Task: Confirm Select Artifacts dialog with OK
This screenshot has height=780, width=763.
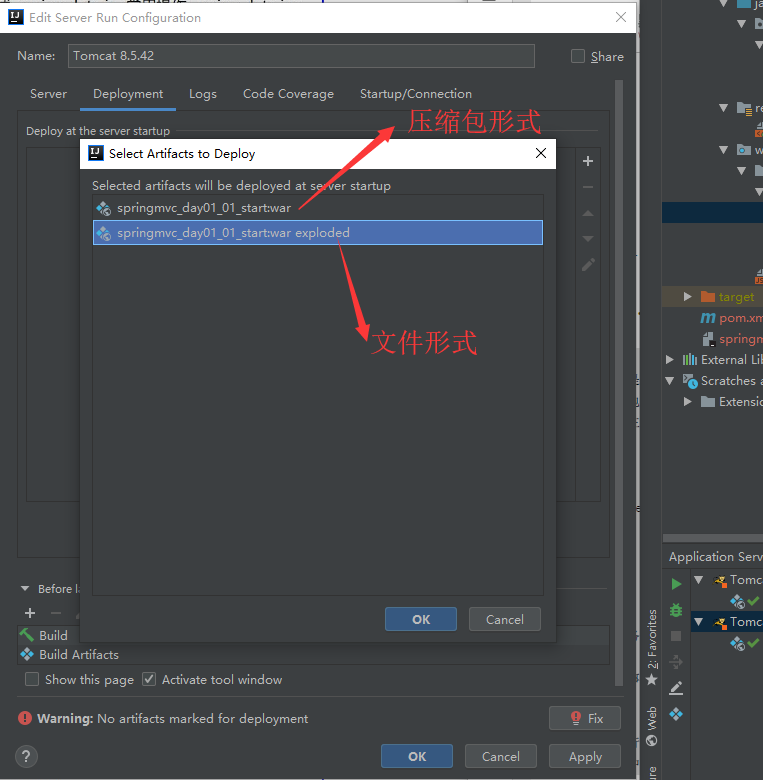Action: 421,619
